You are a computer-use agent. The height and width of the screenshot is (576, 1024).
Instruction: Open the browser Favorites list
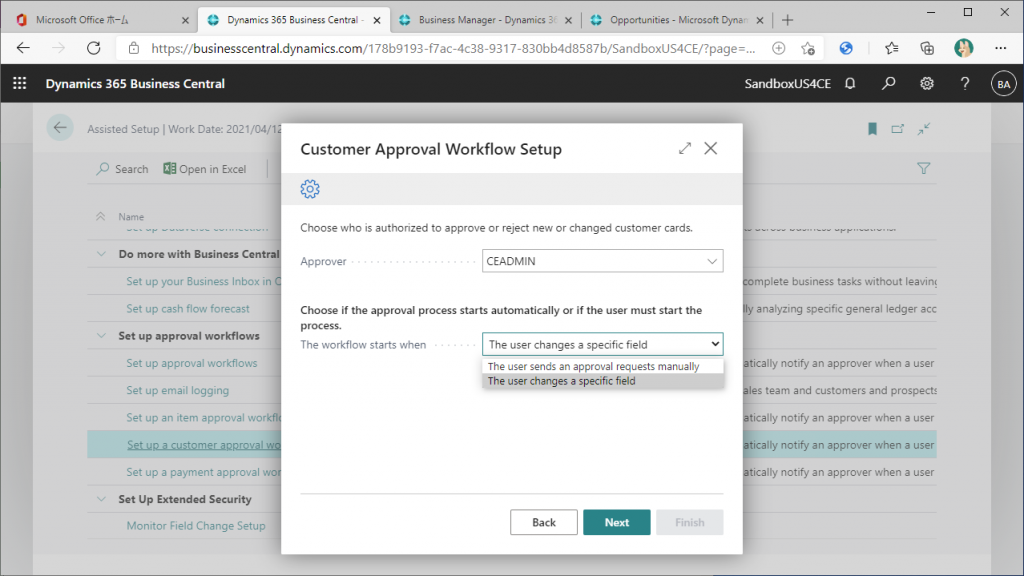[891, 48]
